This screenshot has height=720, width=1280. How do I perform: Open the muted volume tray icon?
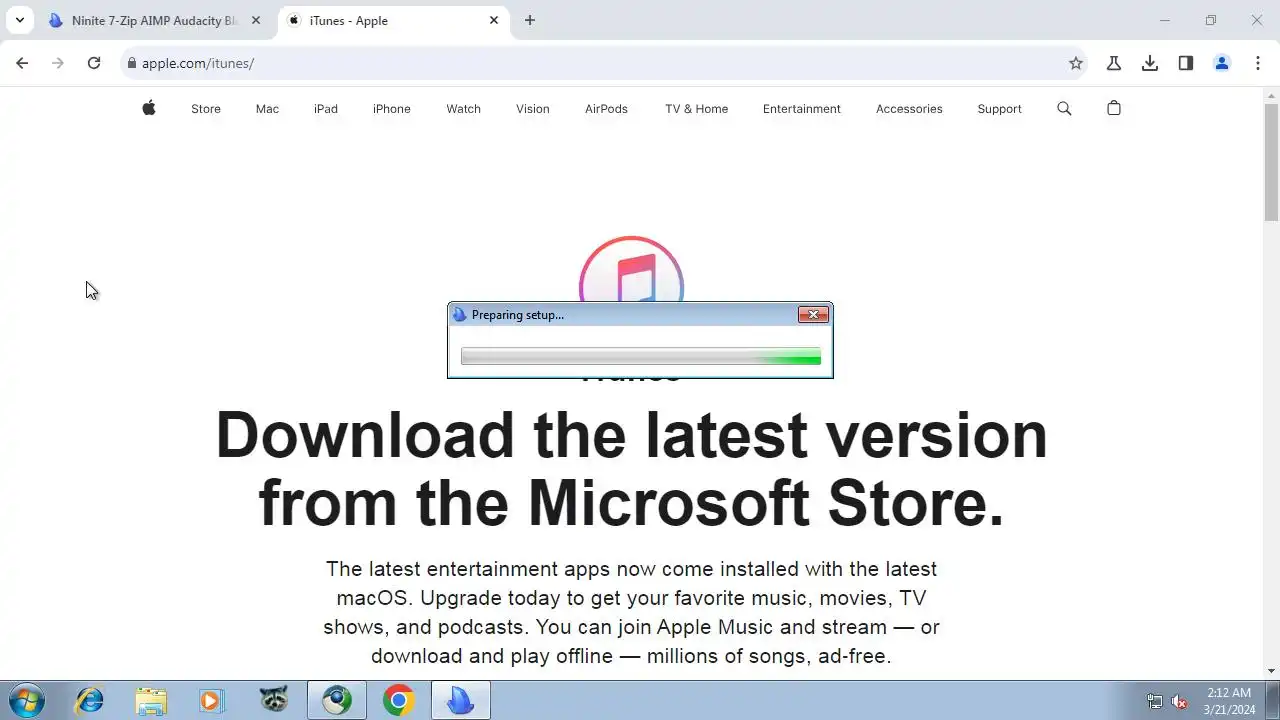pyautogui.click(x=1180, y=701)
